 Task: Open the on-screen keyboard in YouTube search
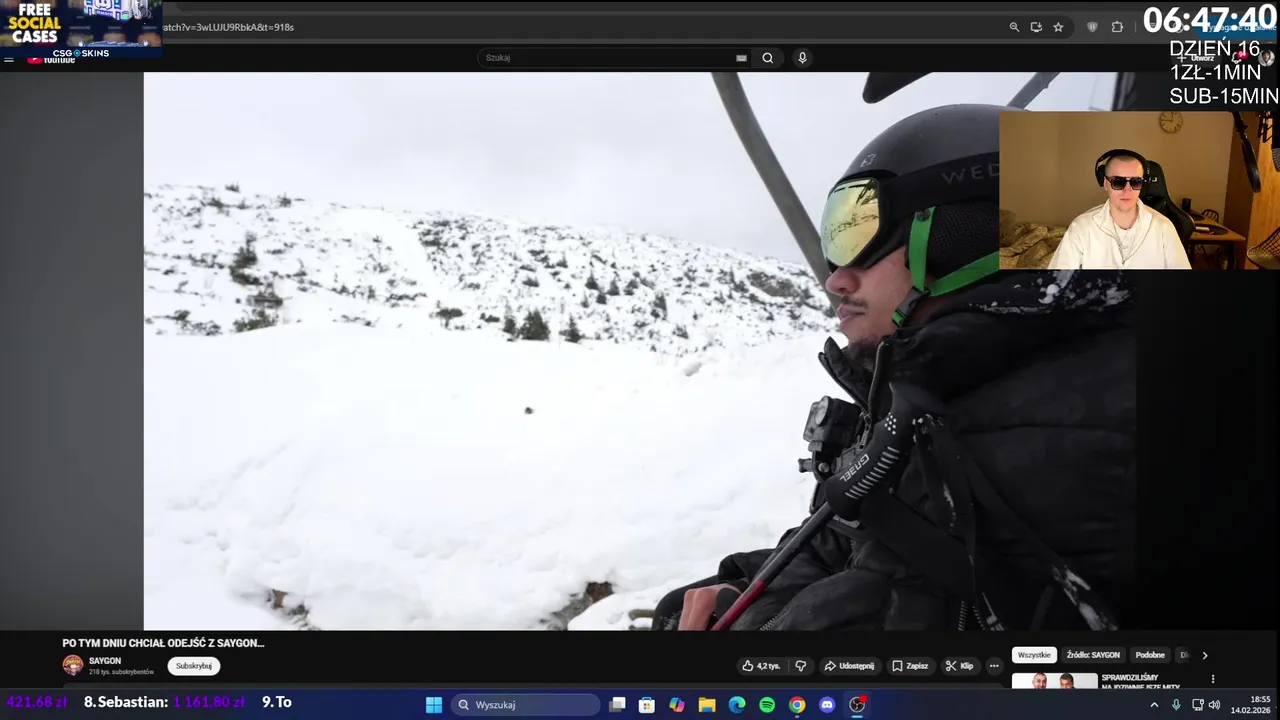tap(741, 58)
